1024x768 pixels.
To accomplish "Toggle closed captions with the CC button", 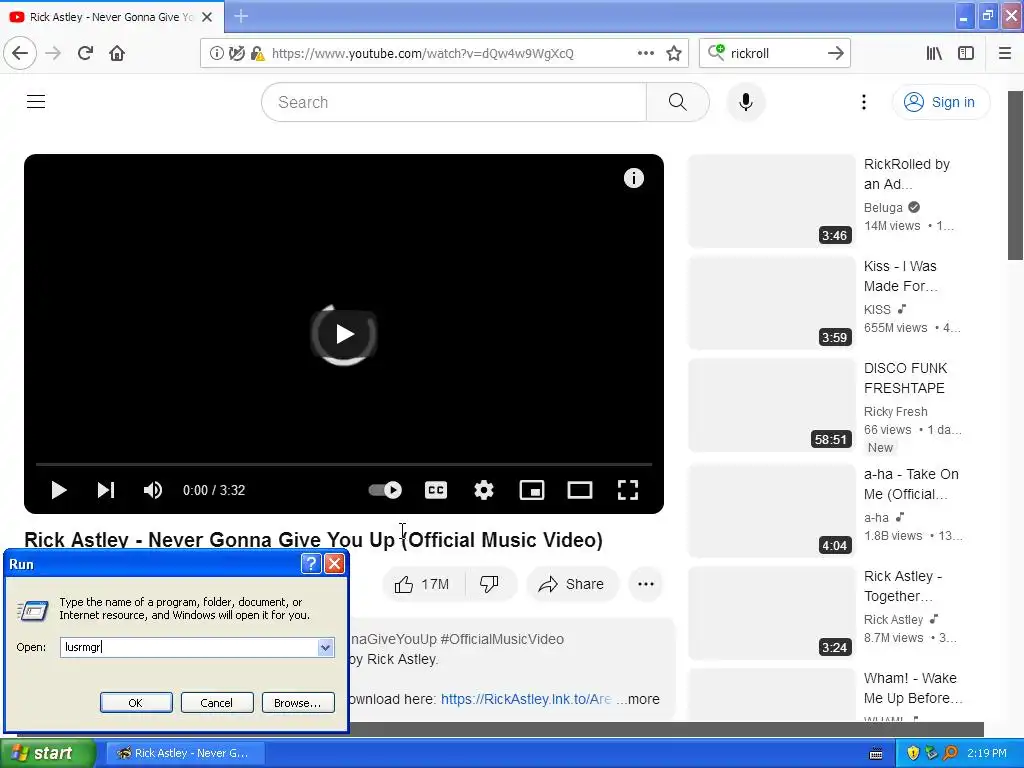I will click(436, 490).
